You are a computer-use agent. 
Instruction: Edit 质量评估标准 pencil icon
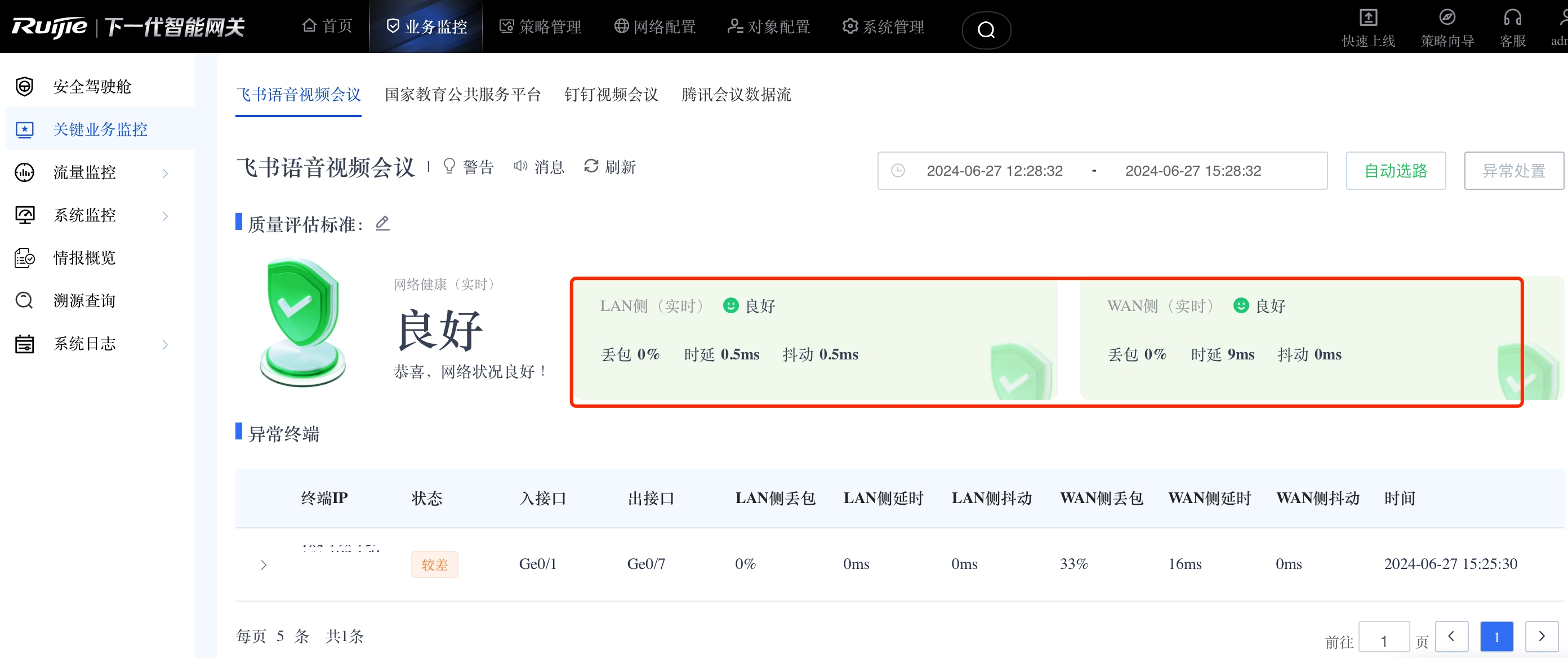point(382,224)
